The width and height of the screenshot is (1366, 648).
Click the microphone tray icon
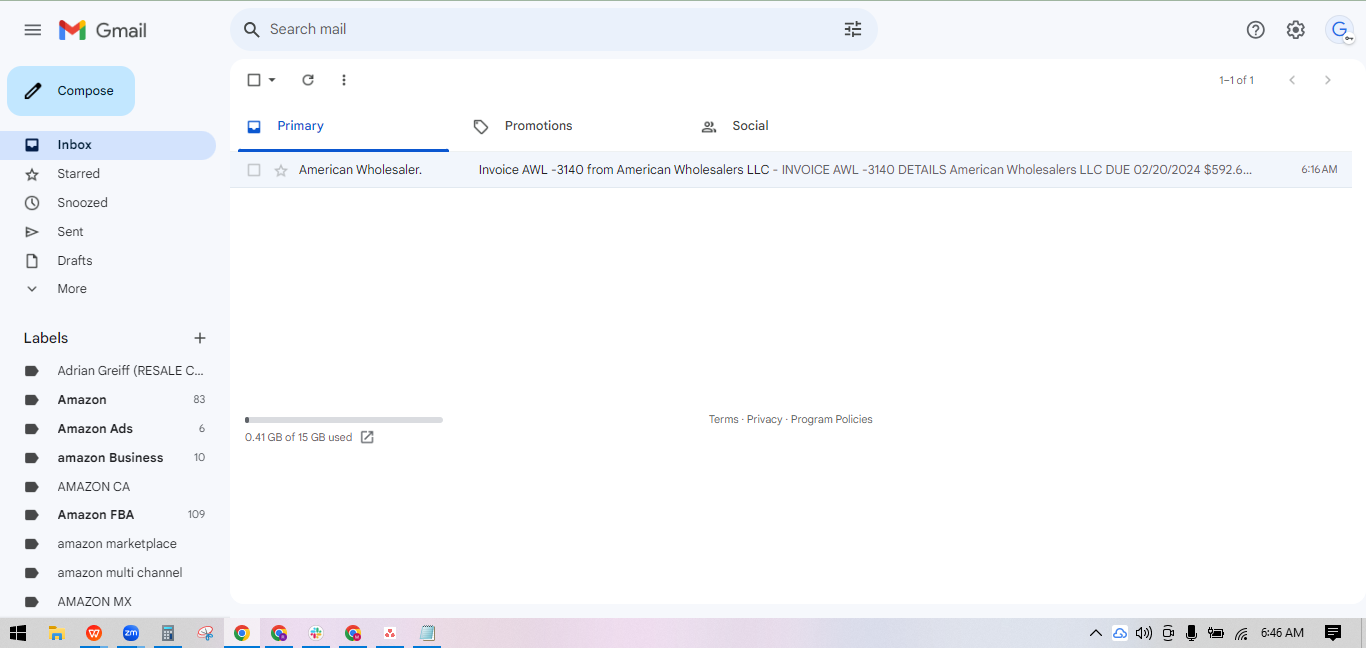1192,633
